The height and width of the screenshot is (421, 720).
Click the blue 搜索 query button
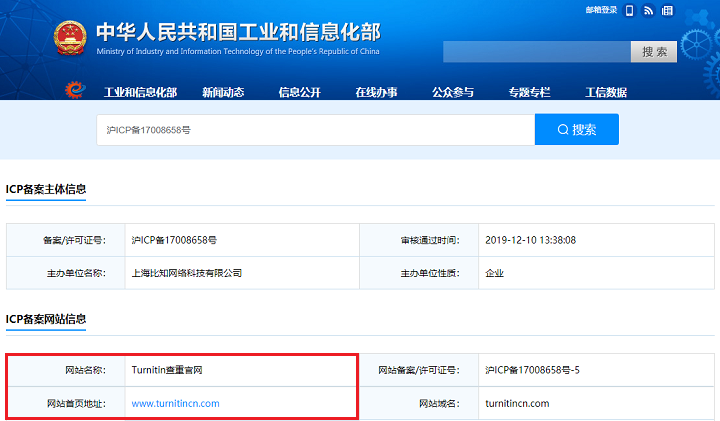coord(577,129)
